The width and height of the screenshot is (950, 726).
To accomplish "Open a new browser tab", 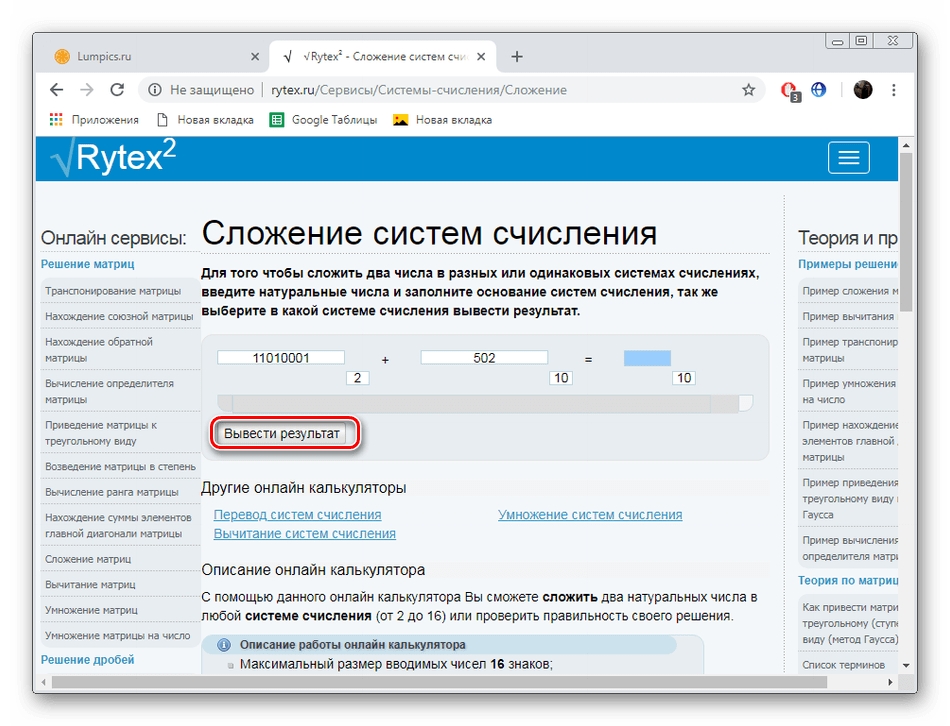I will click(x=517, y=57).
